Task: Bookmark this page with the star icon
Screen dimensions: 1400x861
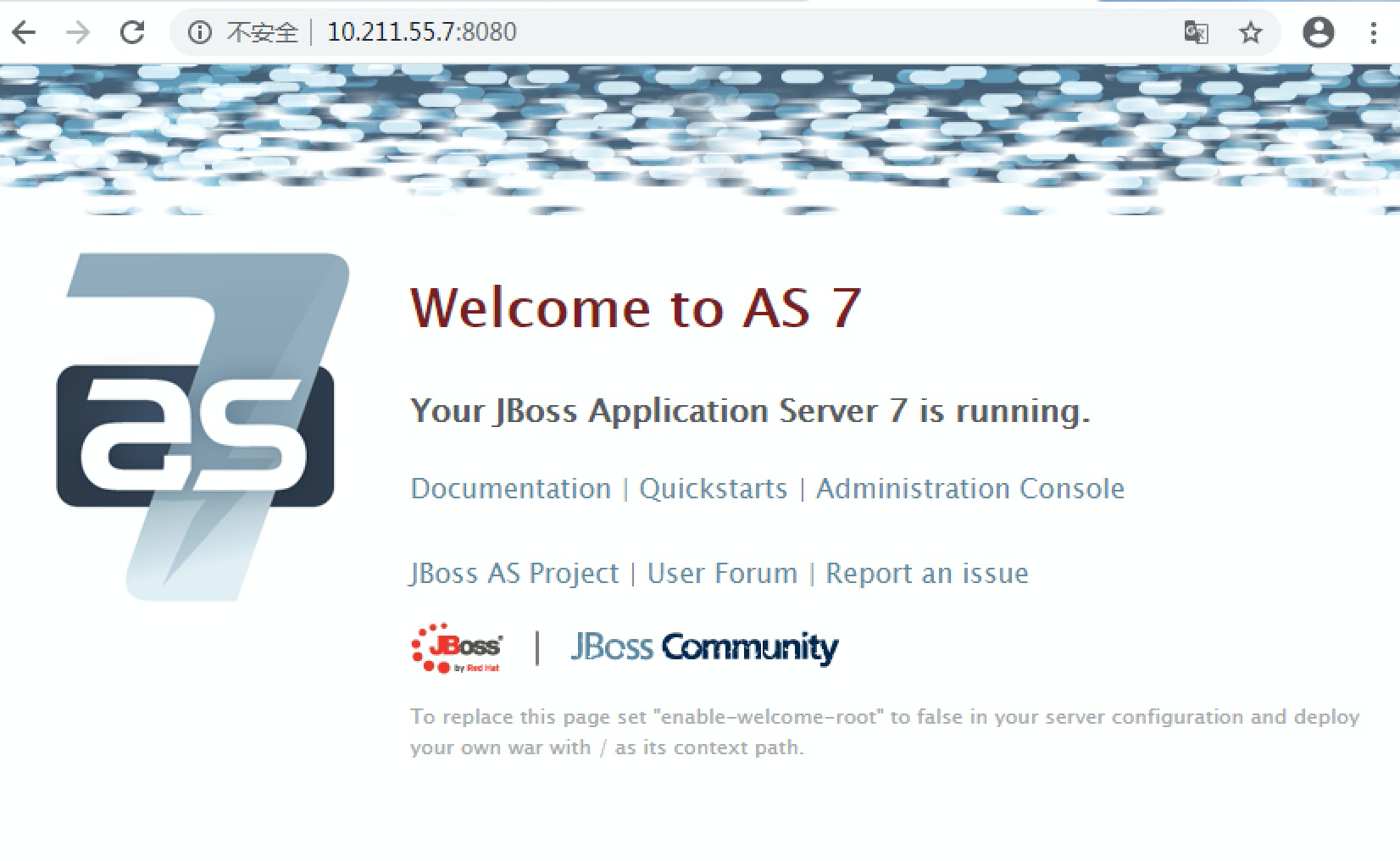Action: tap(1250, 33)
